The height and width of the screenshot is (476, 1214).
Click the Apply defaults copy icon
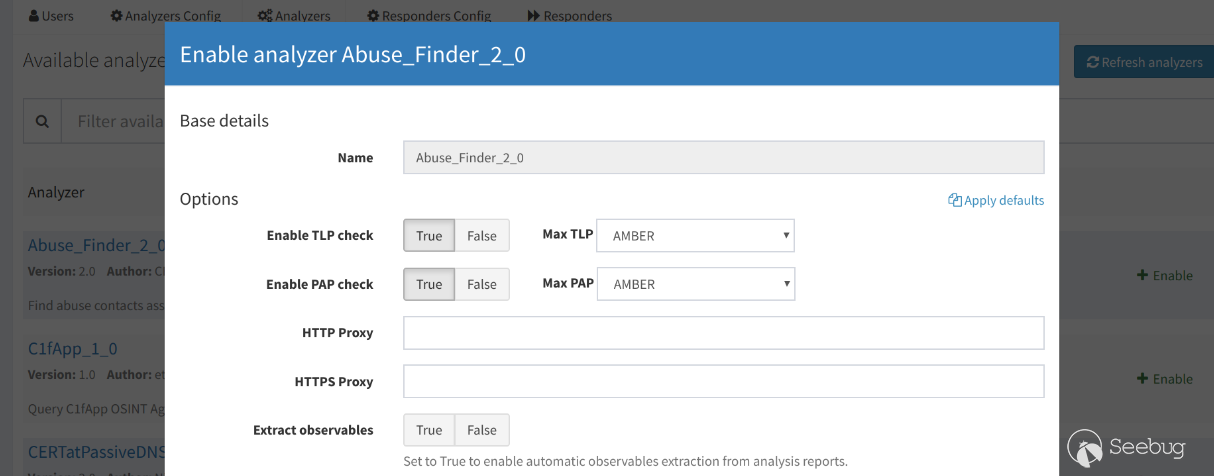(x=955, y=200)
